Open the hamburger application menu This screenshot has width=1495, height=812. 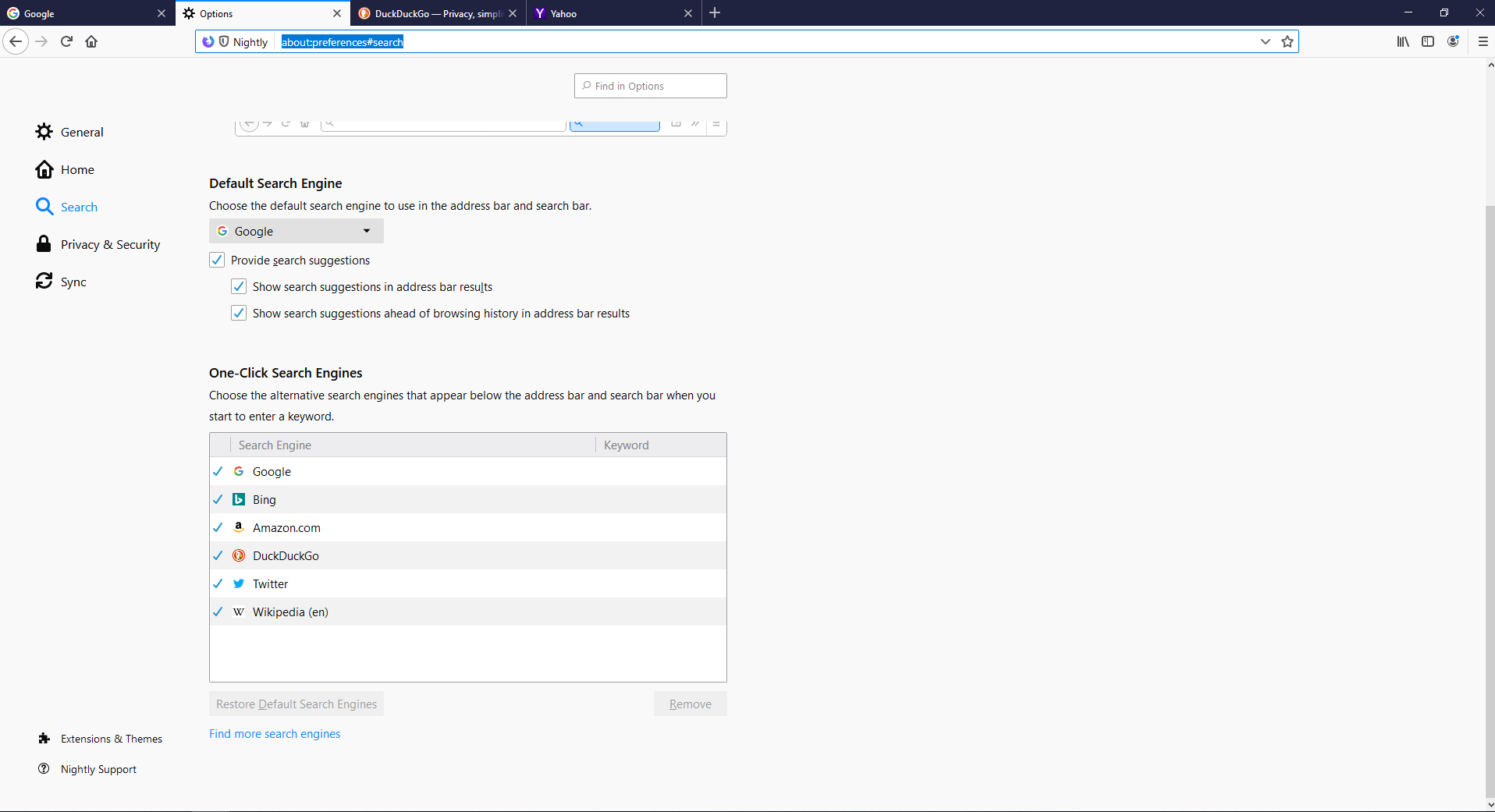[x=1483, y=41]
